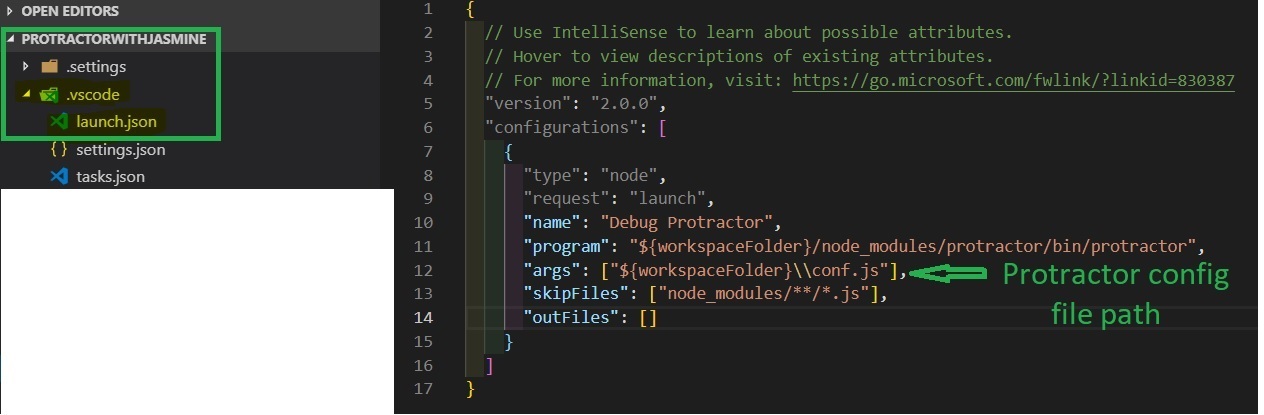Click the closing brace on line 17
1264x415 pixels.
[x=471, y=389]
